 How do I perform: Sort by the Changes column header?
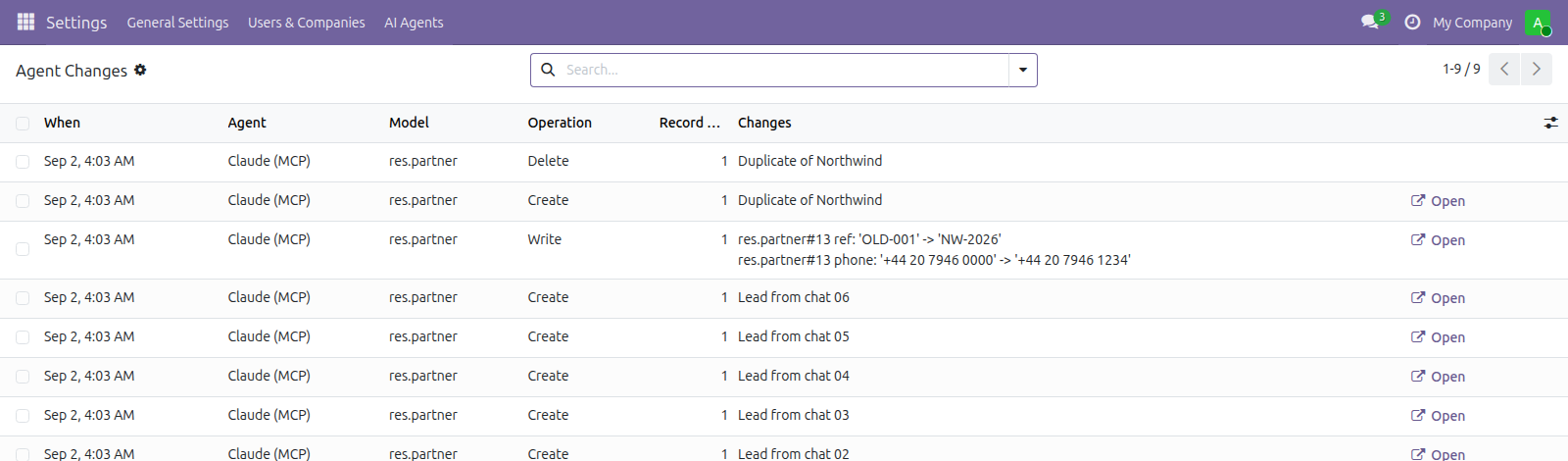pos(764,123)
